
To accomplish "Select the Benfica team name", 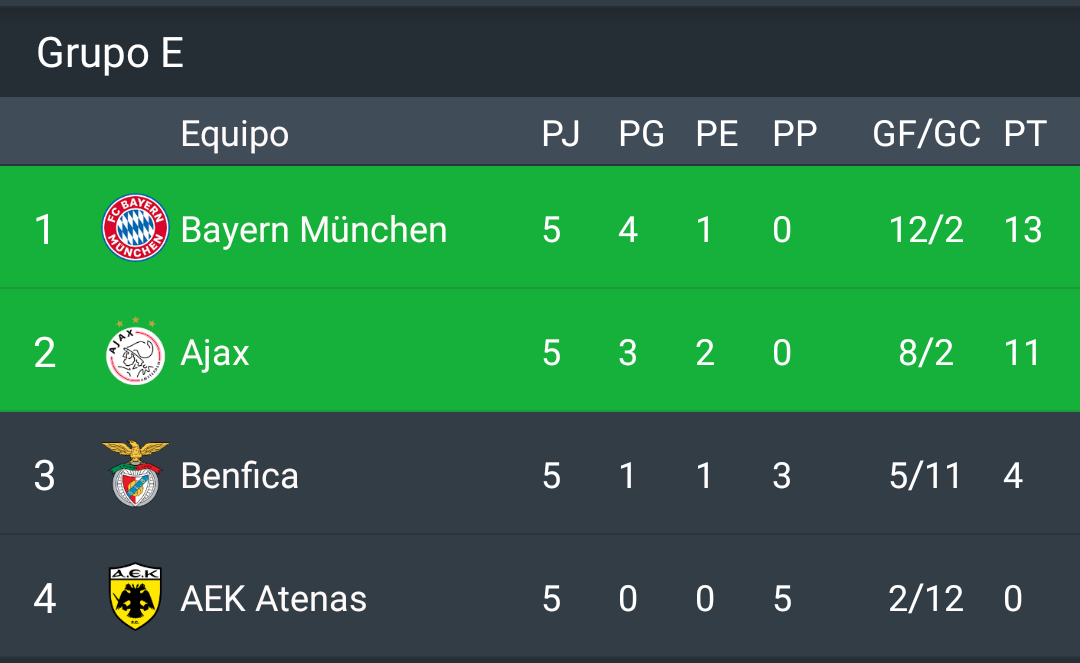I will pos(239,476).
